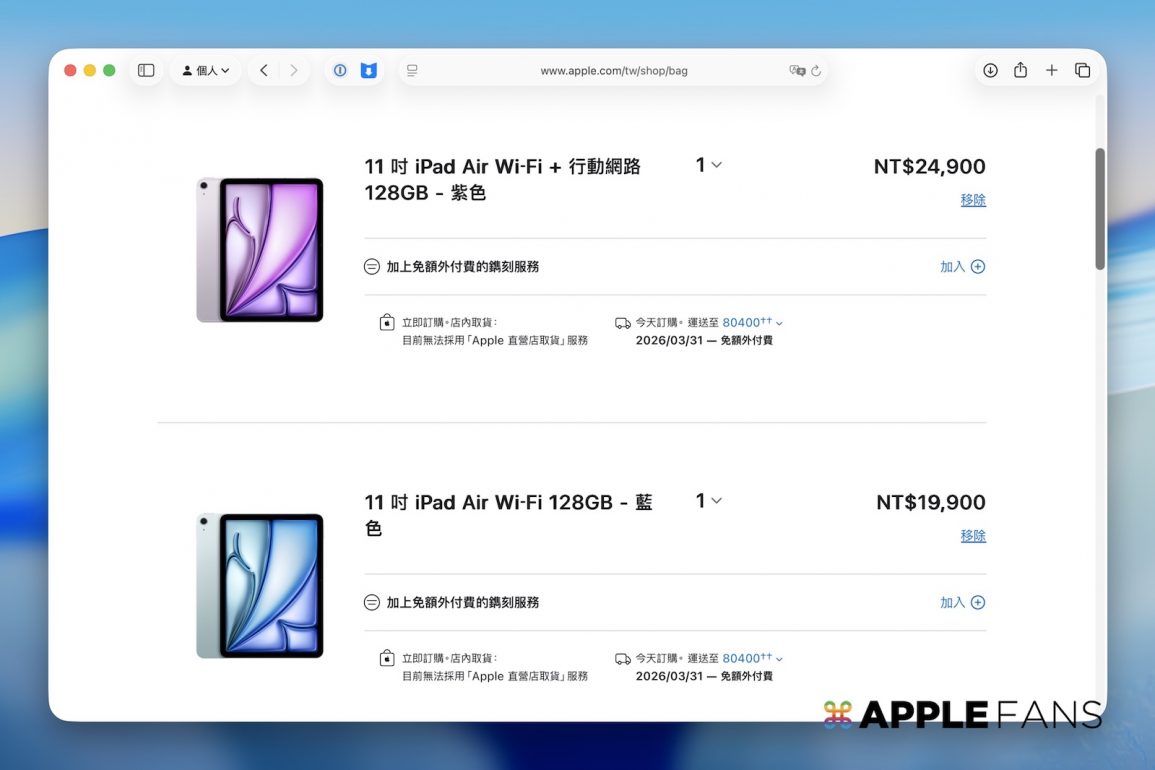Add engraving to the purple iPad Air
Screen dimensions: 1155x770
coord(962,267)
